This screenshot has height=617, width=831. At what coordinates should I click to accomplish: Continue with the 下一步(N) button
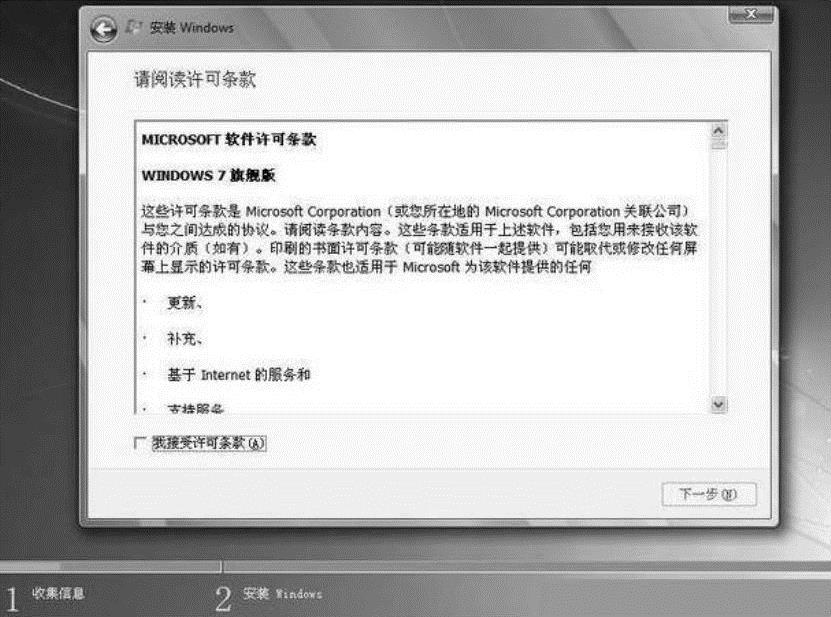(x=709, y=495)
